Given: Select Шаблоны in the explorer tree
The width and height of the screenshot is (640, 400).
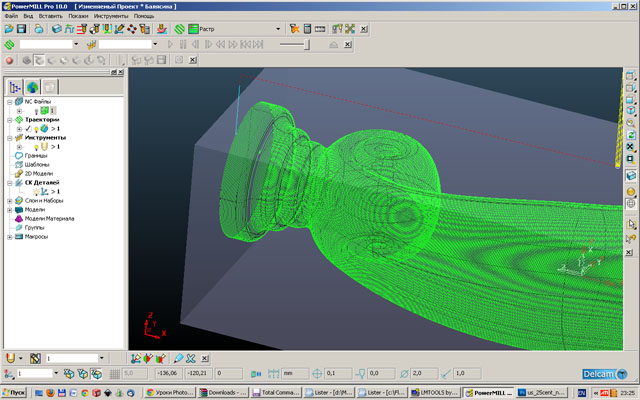Looking at the screenshot, I should pyautogui.click(x=37, y=165).
